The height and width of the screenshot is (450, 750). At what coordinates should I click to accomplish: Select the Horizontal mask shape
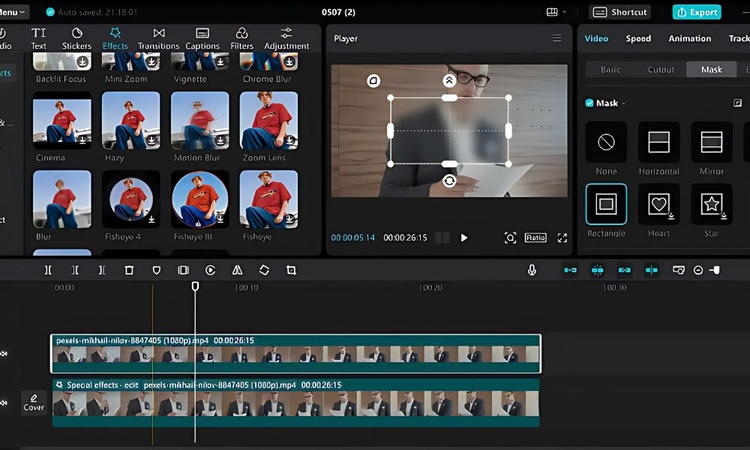[x=659, y=142]
